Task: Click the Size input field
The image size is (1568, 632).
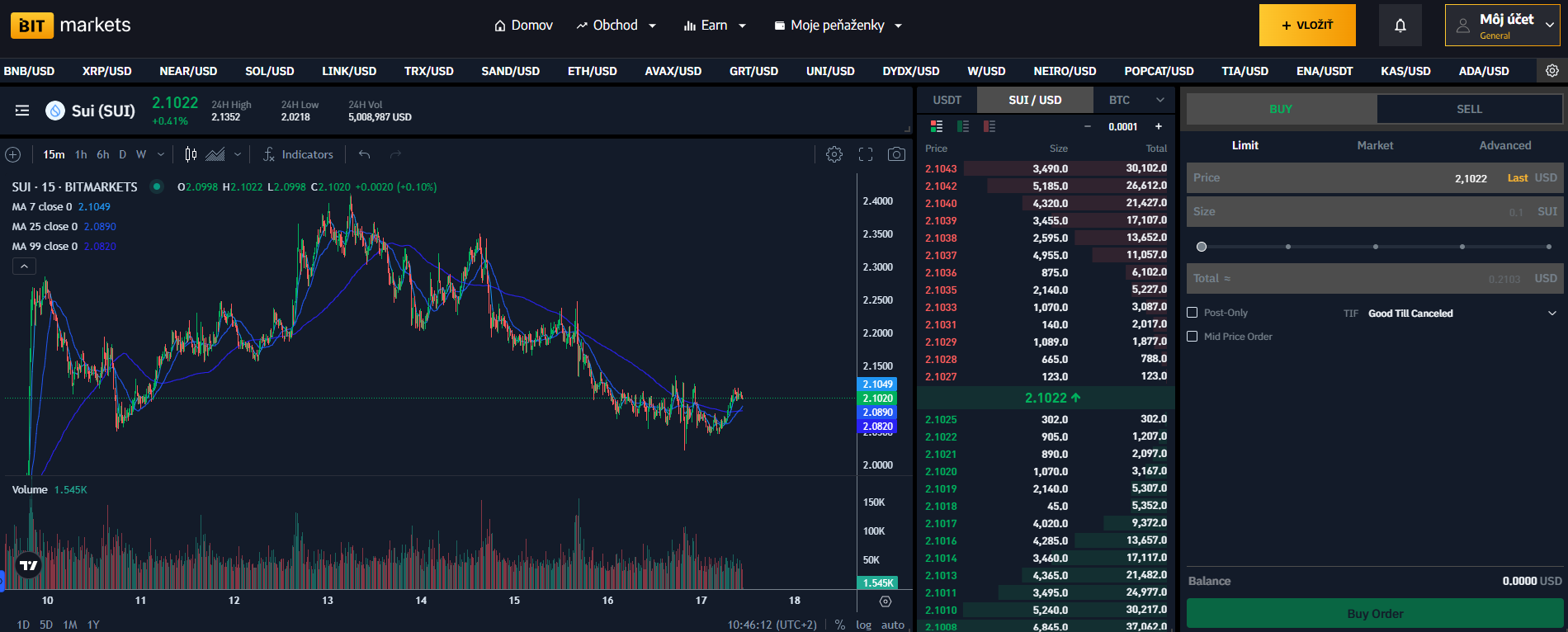Action: coord(1353,212)
